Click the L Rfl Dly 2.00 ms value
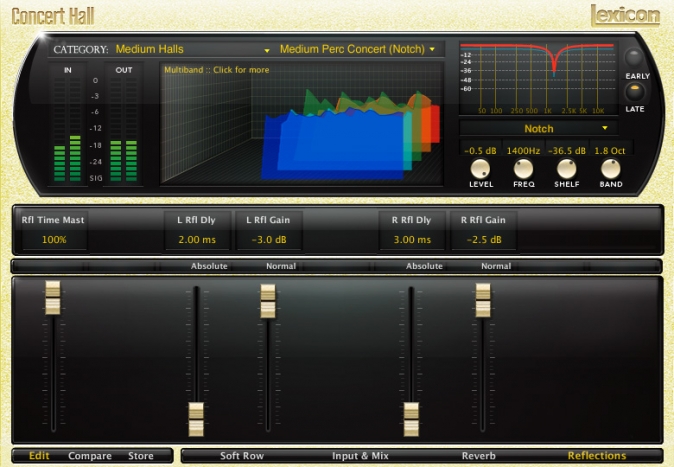The height and width of the screenshot is (467, 674). pos(197,240)
